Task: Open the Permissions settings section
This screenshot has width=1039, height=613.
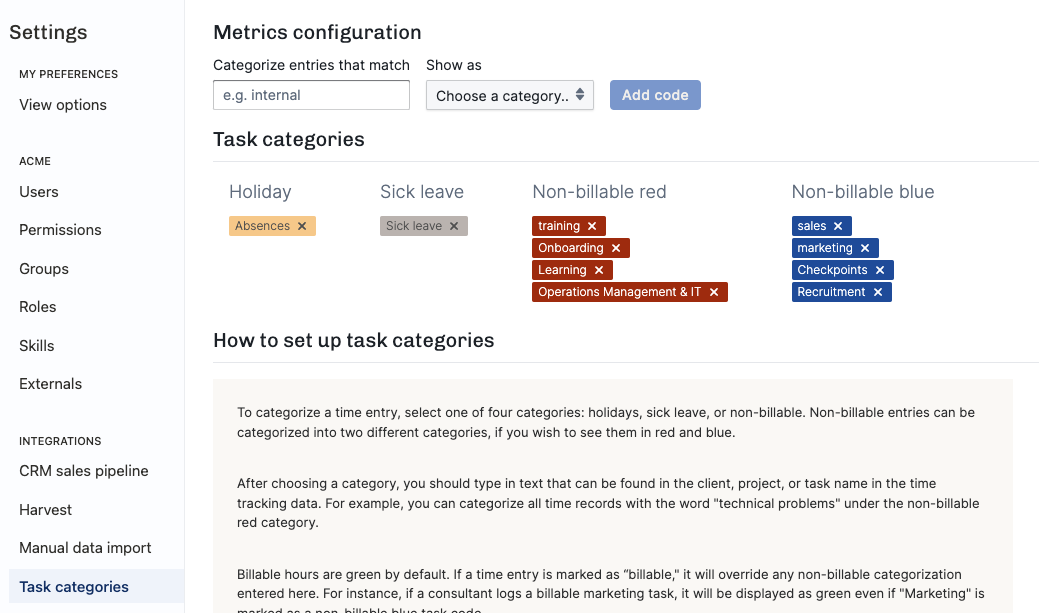Action: click(x=60, y=230)
